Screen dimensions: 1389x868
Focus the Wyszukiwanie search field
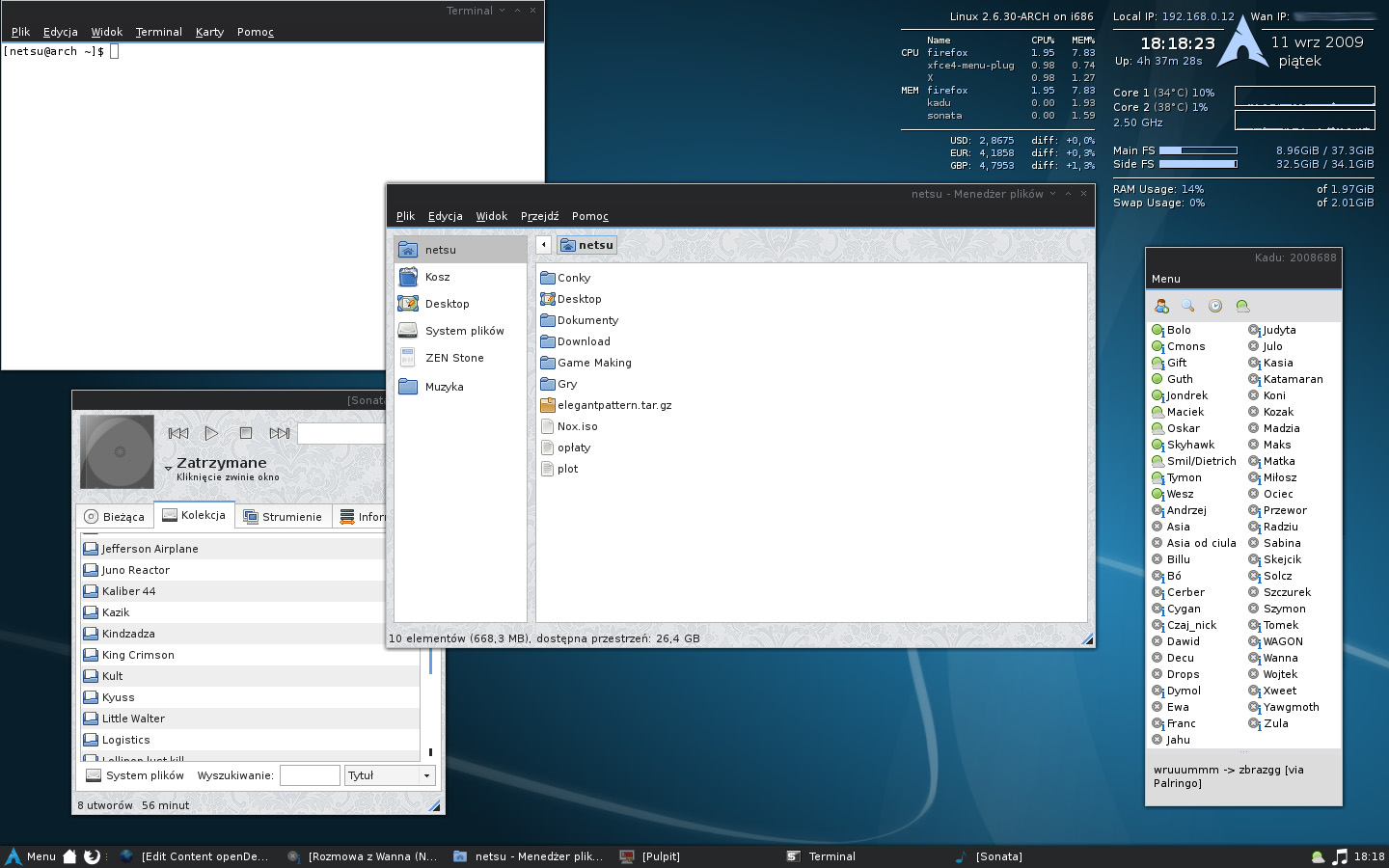click(x=310, y=775)
